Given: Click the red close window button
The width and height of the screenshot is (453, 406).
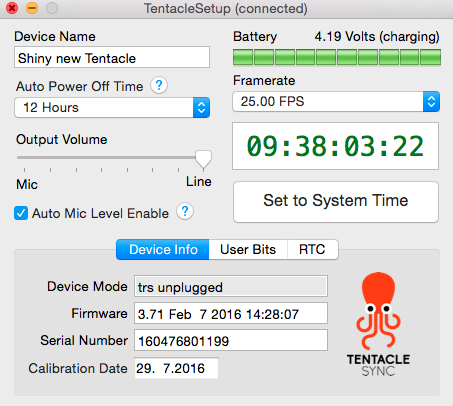Looking at the screenshot, I should click(x=12, y=8).
